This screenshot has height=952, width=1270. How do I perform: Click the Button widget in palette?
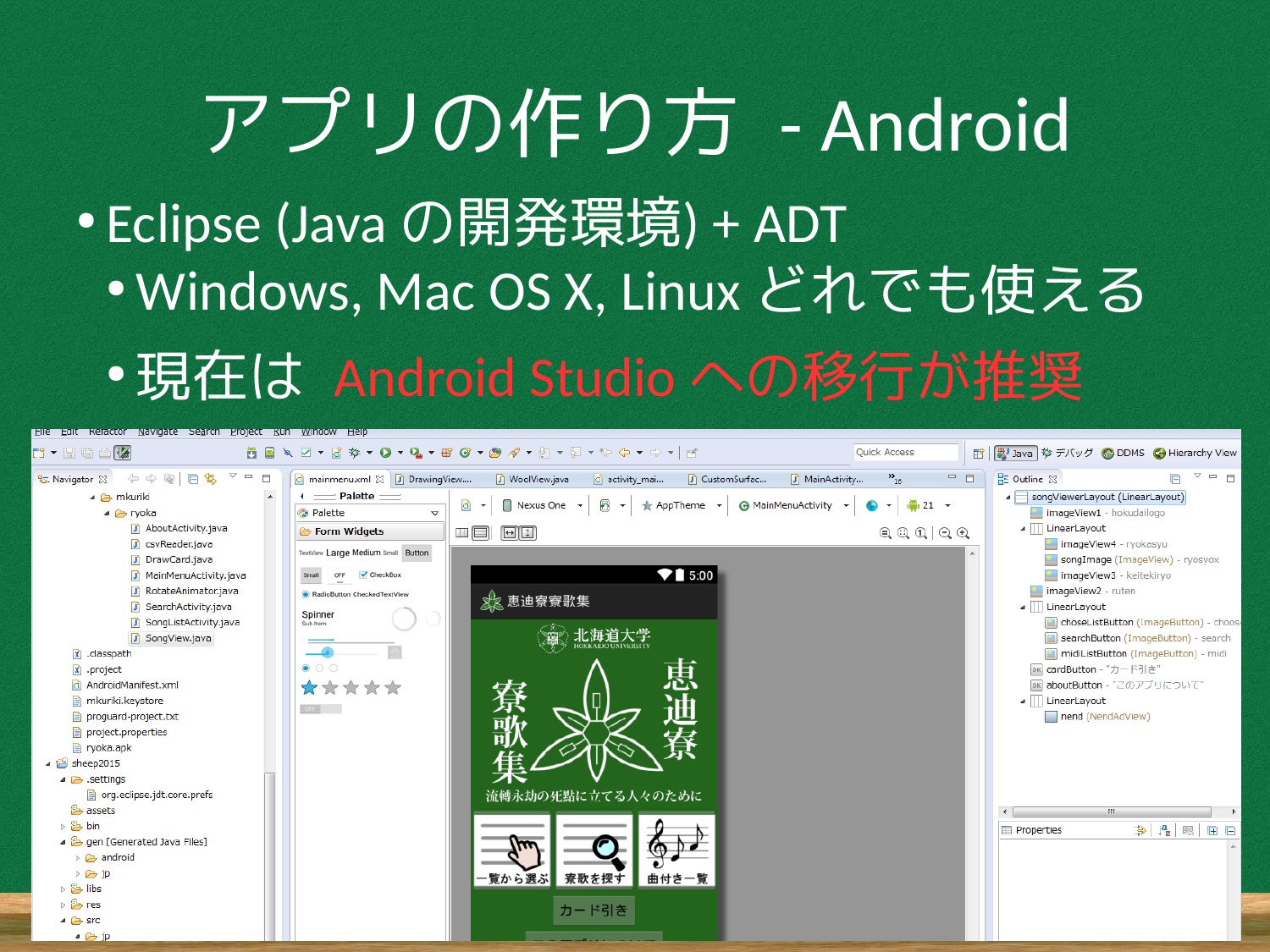point(417,553)
